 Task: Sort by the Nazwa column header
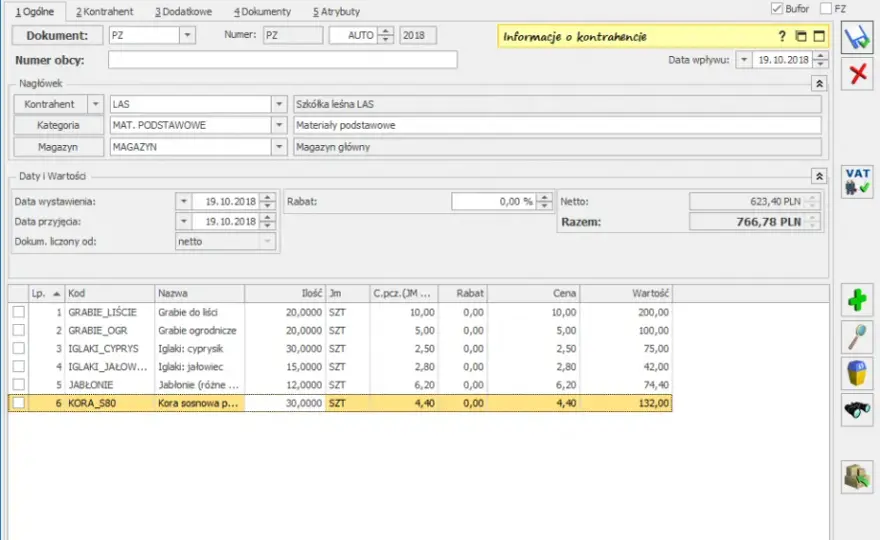pos(199,293)
